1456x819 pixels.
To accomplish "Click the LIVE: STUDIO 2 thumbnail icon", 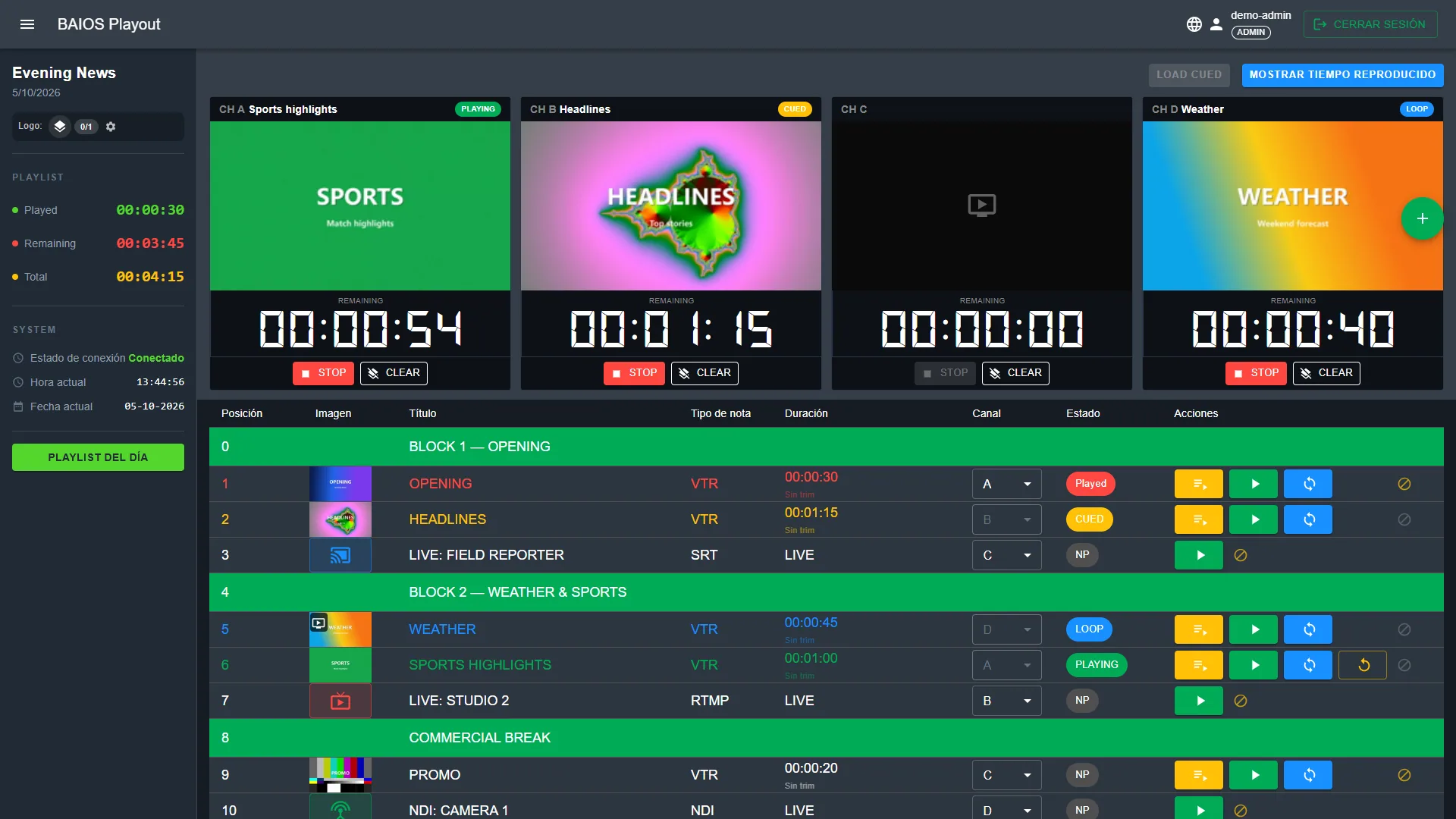I will click(340, 701).
